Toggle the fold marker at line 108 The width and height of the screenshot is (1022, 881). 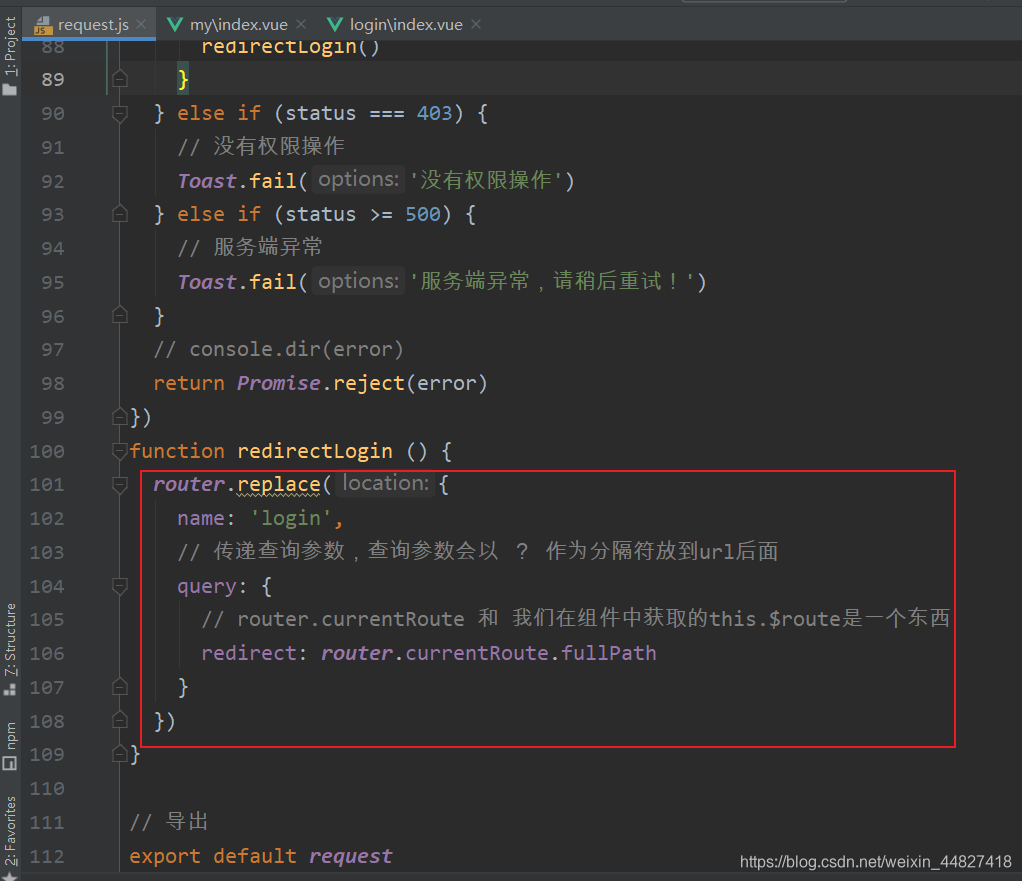(119, 721)
